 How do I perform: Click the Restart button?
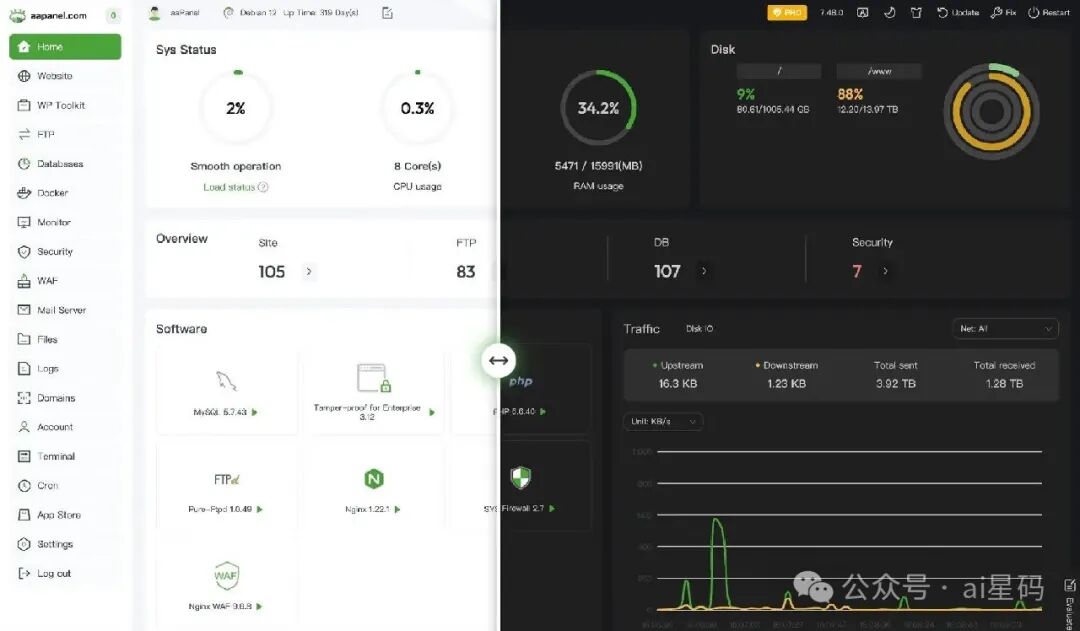pos(1049,12)
